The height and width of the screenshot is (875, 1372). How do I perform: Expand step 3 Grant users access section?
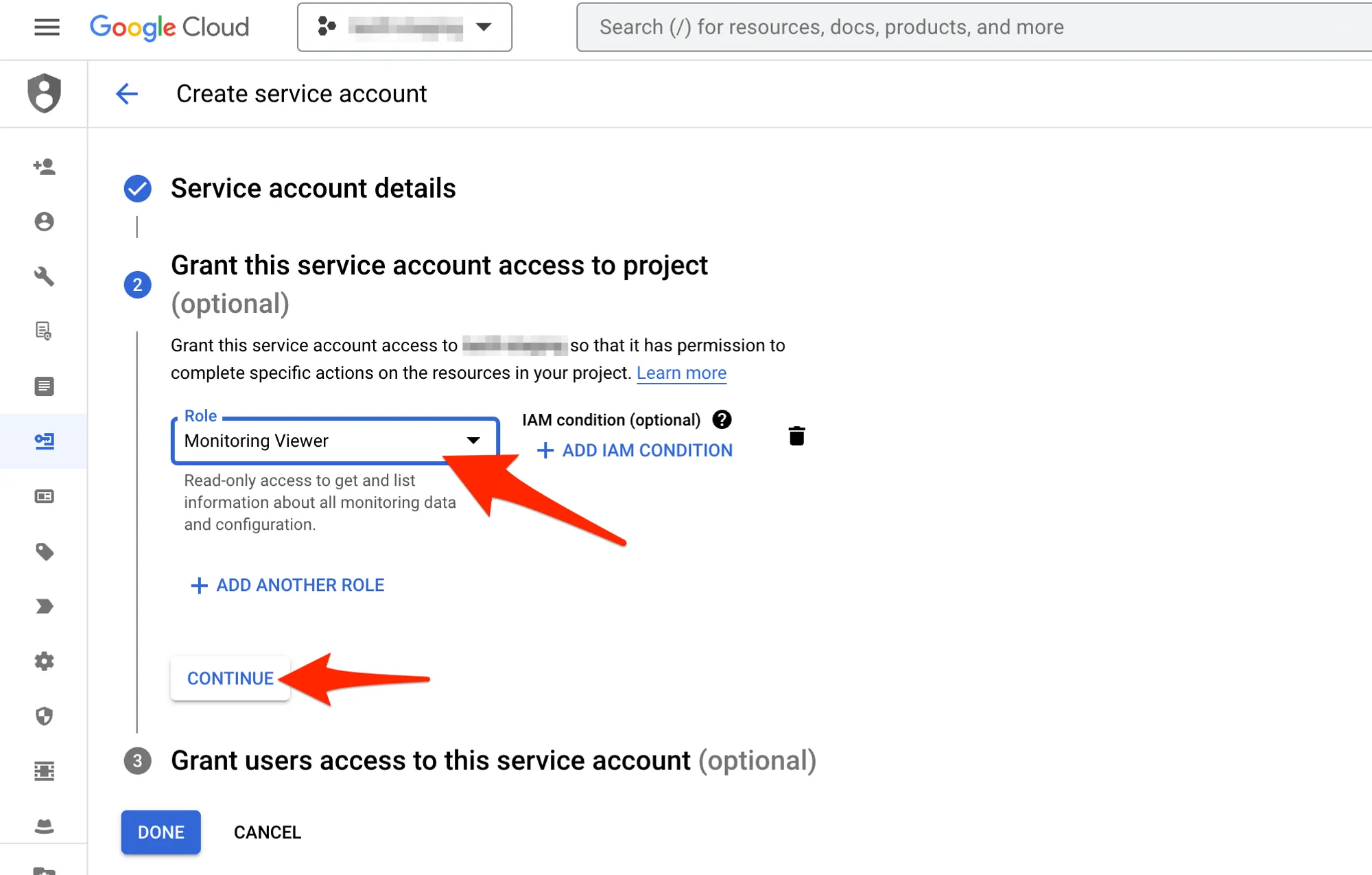[429, 760]
